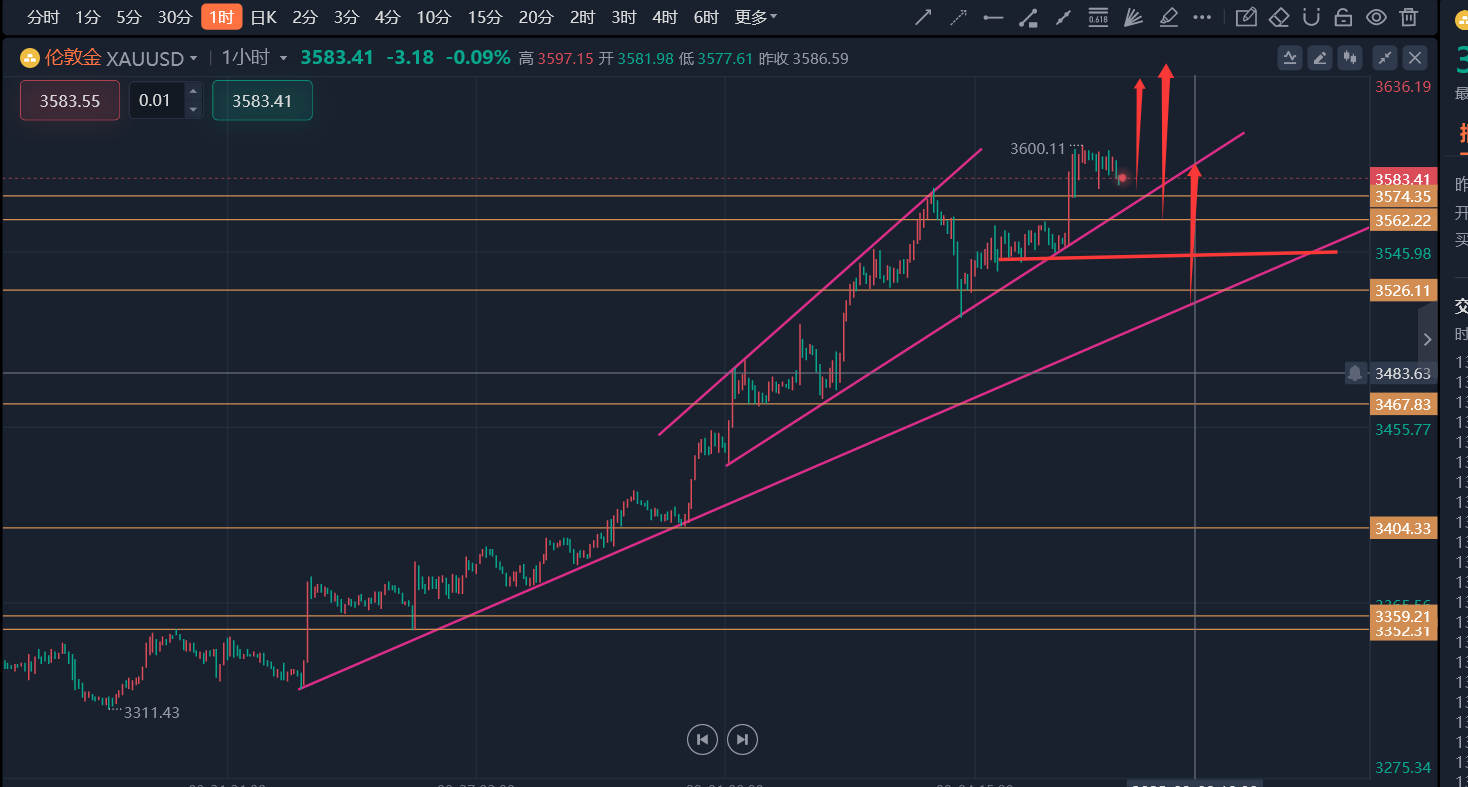Image resolution: width=1468 pixels, height=787 pixels.
Task: Select the Fibonacci 0.618 retracement tool
Action: click(1098, 17)
